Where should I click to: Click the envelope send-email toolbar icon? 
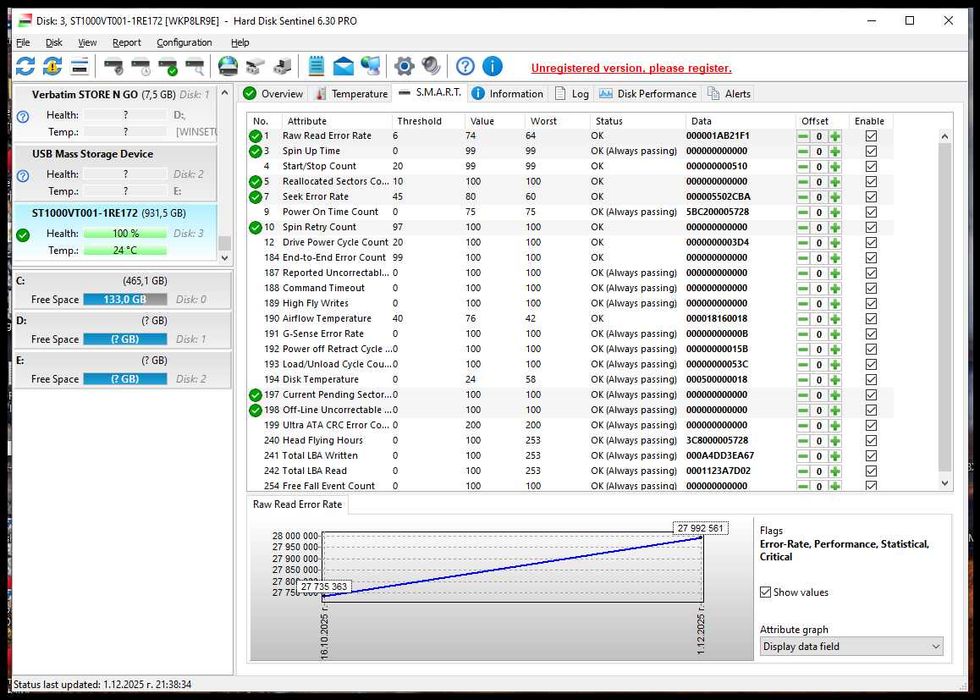pyautogui.click(x=344, y=67)
